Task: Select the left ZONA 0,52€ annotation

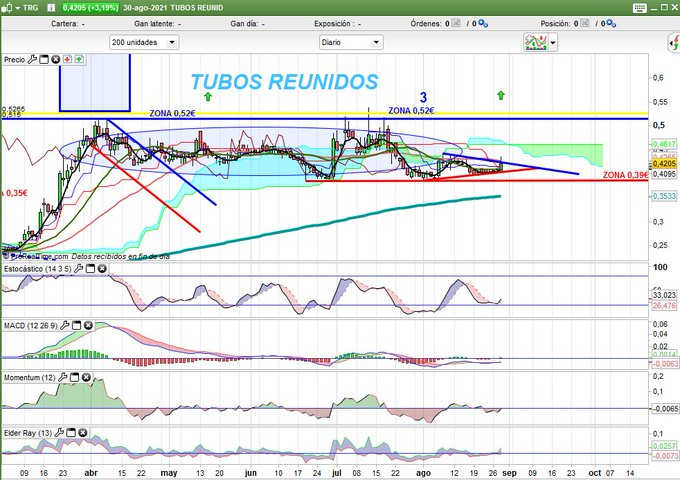Action: click(172, 113)
